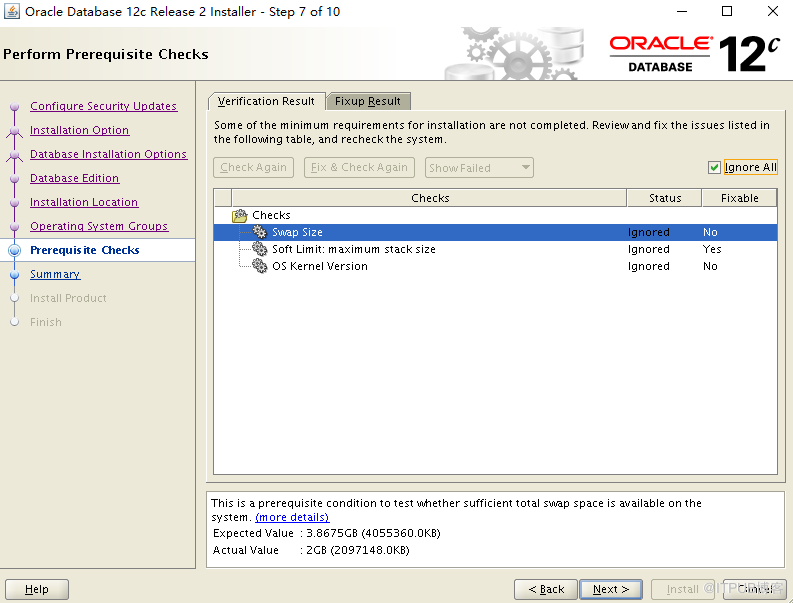
Task: Click the Fixable column header
Action: click(x=739, y=198)
